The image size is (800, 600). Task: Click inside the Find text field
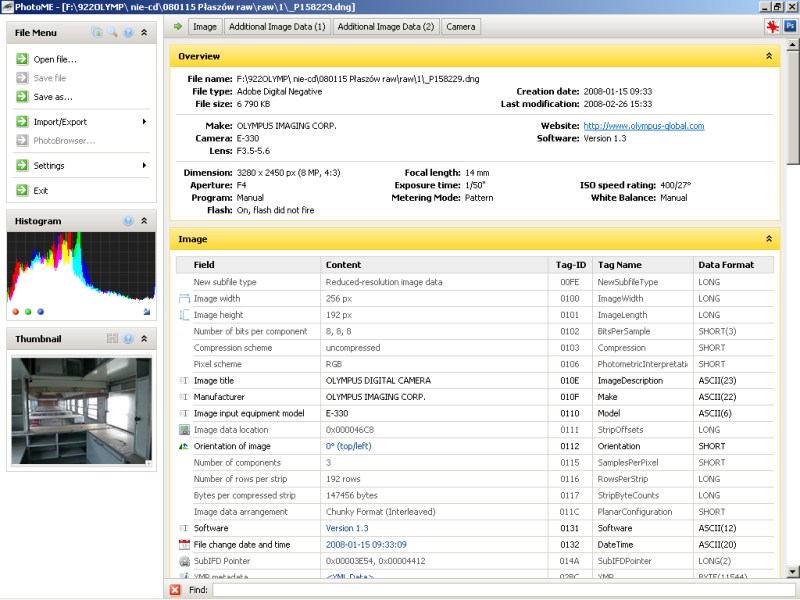(490, 590)
